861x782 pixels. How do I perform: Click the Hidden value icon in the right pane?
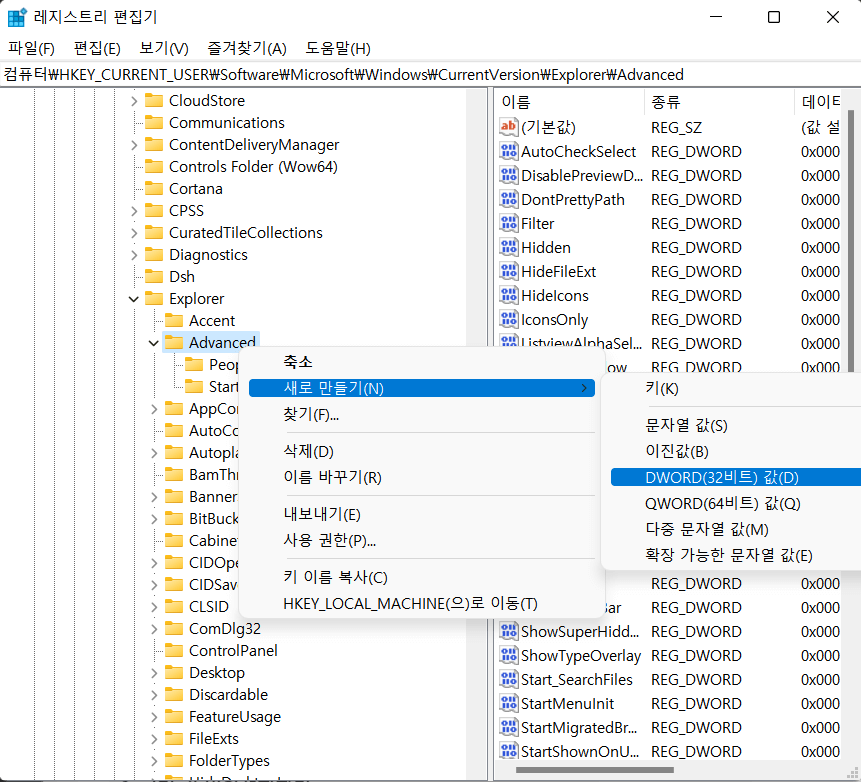tap(508, 247)
